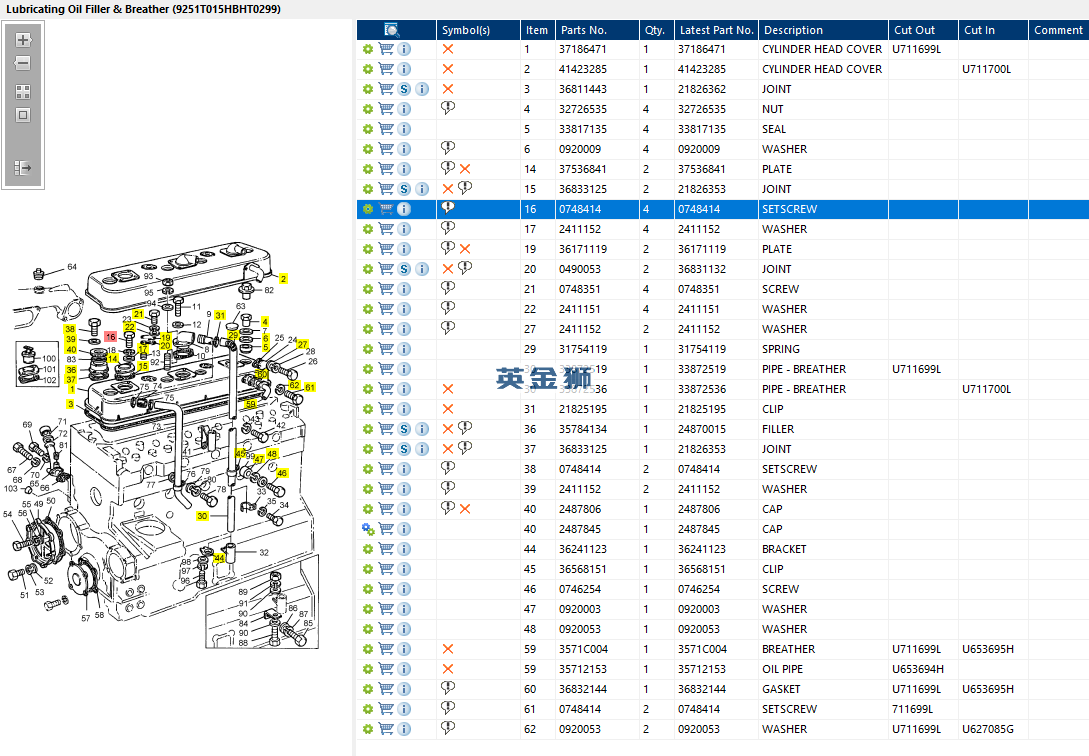
Task: Click the green gear icon for item 5 SEAL
Action: pos(367,129)
